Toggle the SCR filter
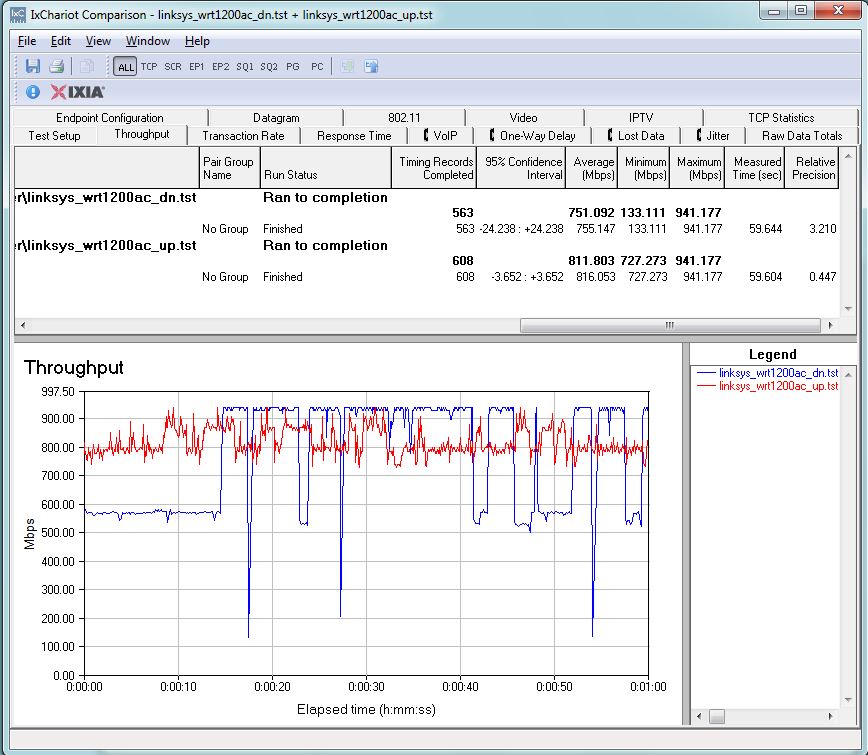This screenshot has width=868, height=755. 173,66
